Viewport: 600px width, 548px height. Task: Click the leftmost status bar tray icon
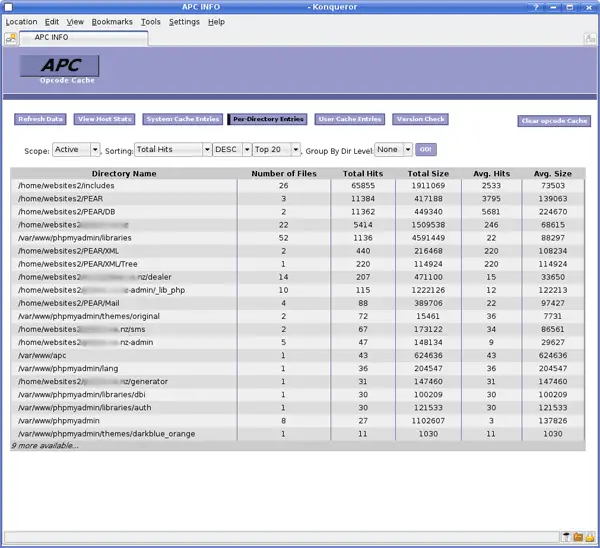(567, 537)
